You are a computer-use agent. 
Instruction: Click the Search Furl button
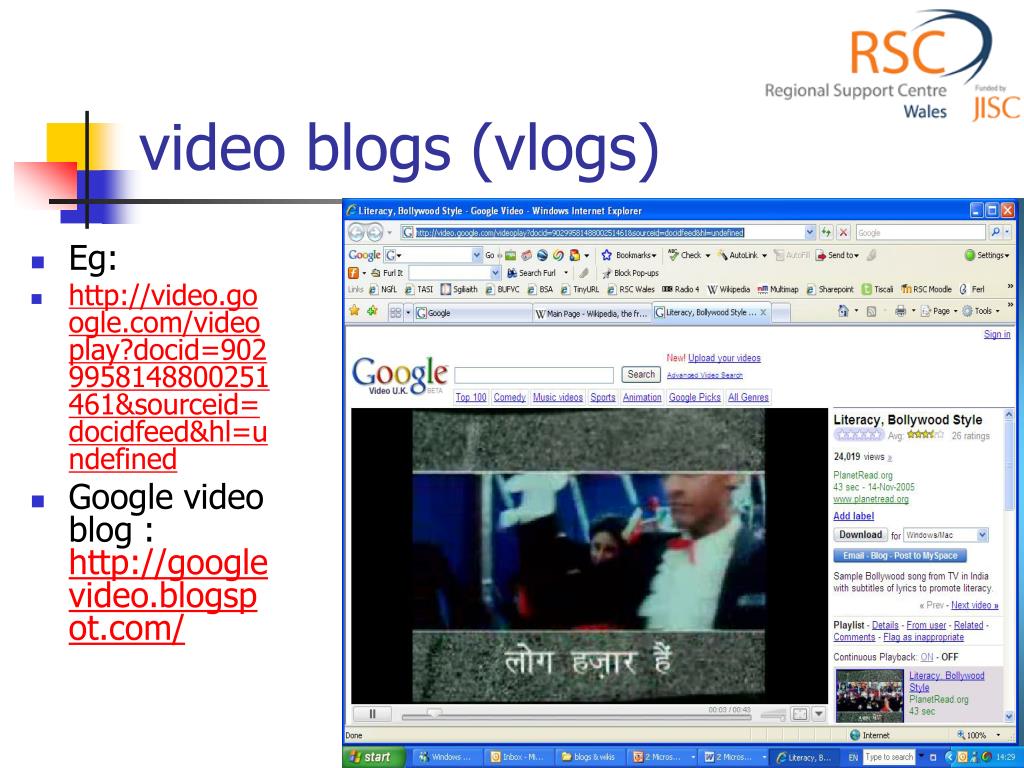tap(532, 273)
